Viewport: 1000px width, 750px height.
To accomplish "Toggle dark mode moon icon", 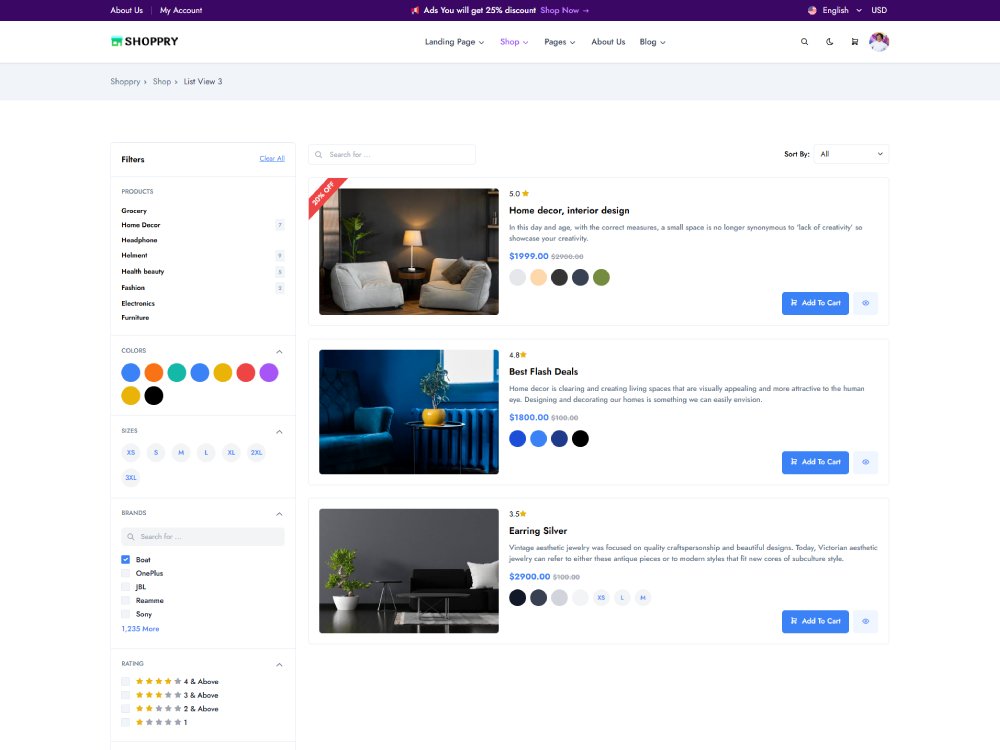I will coord(829,42).
